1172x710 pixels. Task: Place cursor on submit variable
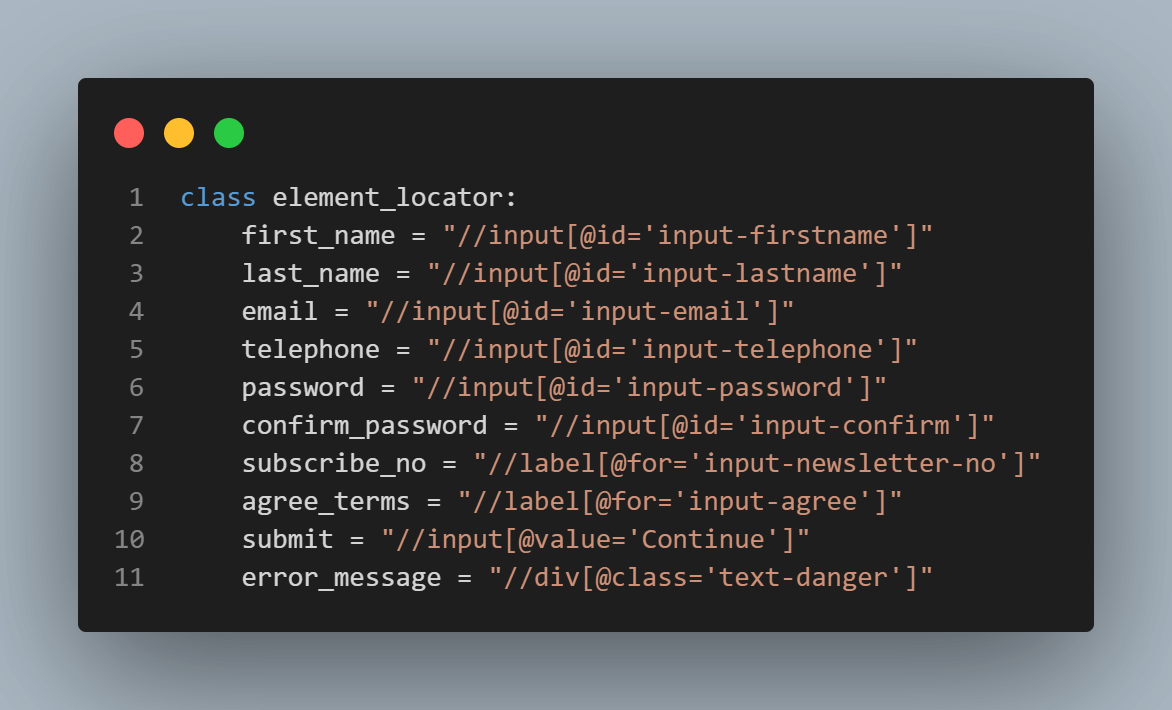[287, 540]
